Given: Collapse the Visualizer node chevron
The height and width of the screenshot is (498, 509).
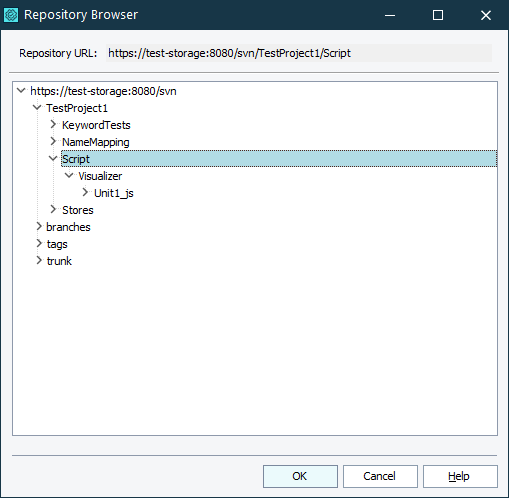Looking at the screenshot, I should point(69,176).
